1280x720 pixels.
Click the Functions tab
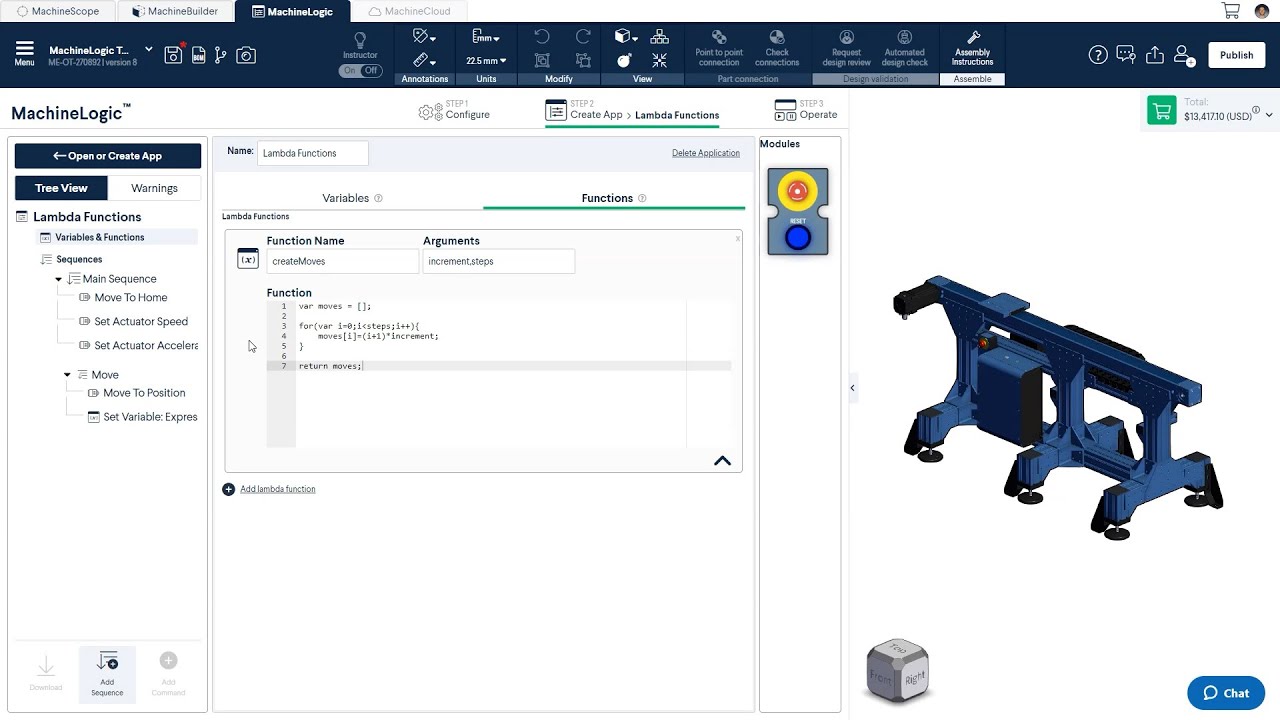pyautogui.click(x=613, y=198)
